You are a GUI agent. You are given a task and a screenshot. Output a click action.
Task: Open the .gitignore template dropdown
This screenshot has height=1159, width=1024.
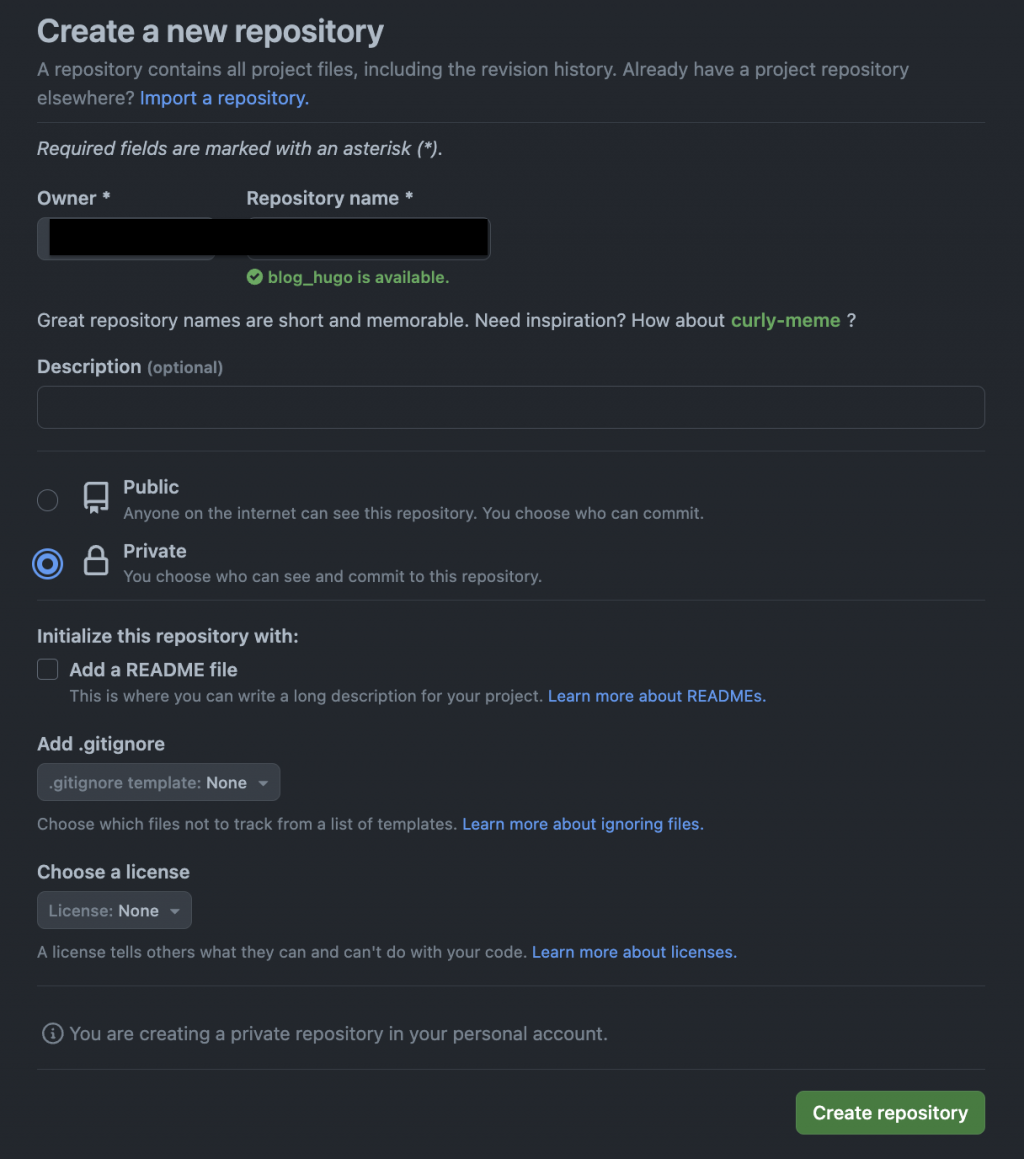tap(158, 783)
